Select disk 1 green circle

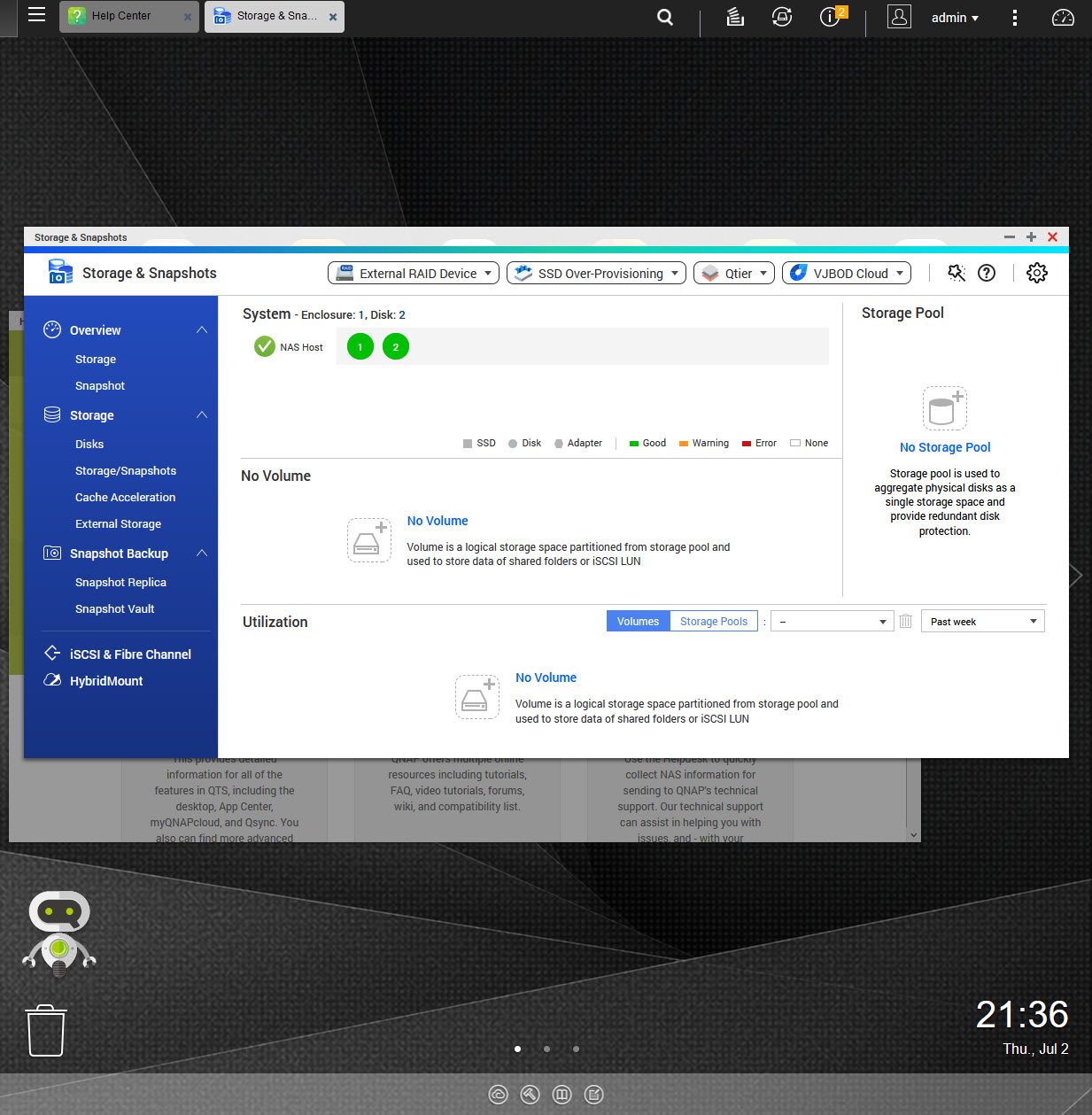[360, 347]
